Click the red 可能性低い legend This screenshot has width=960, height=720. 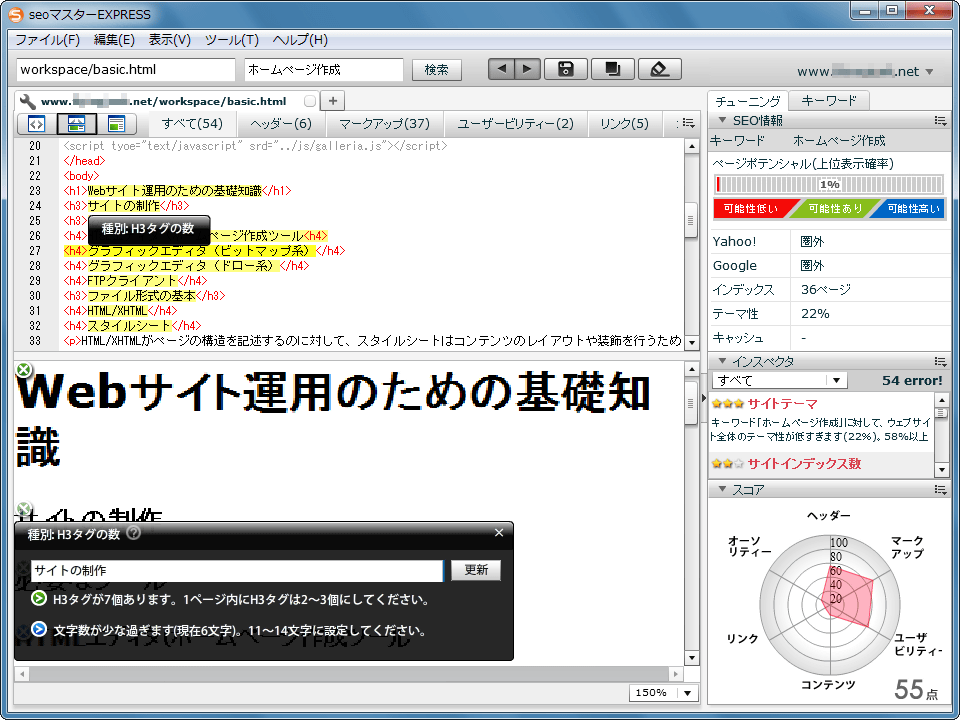point(751,209)
